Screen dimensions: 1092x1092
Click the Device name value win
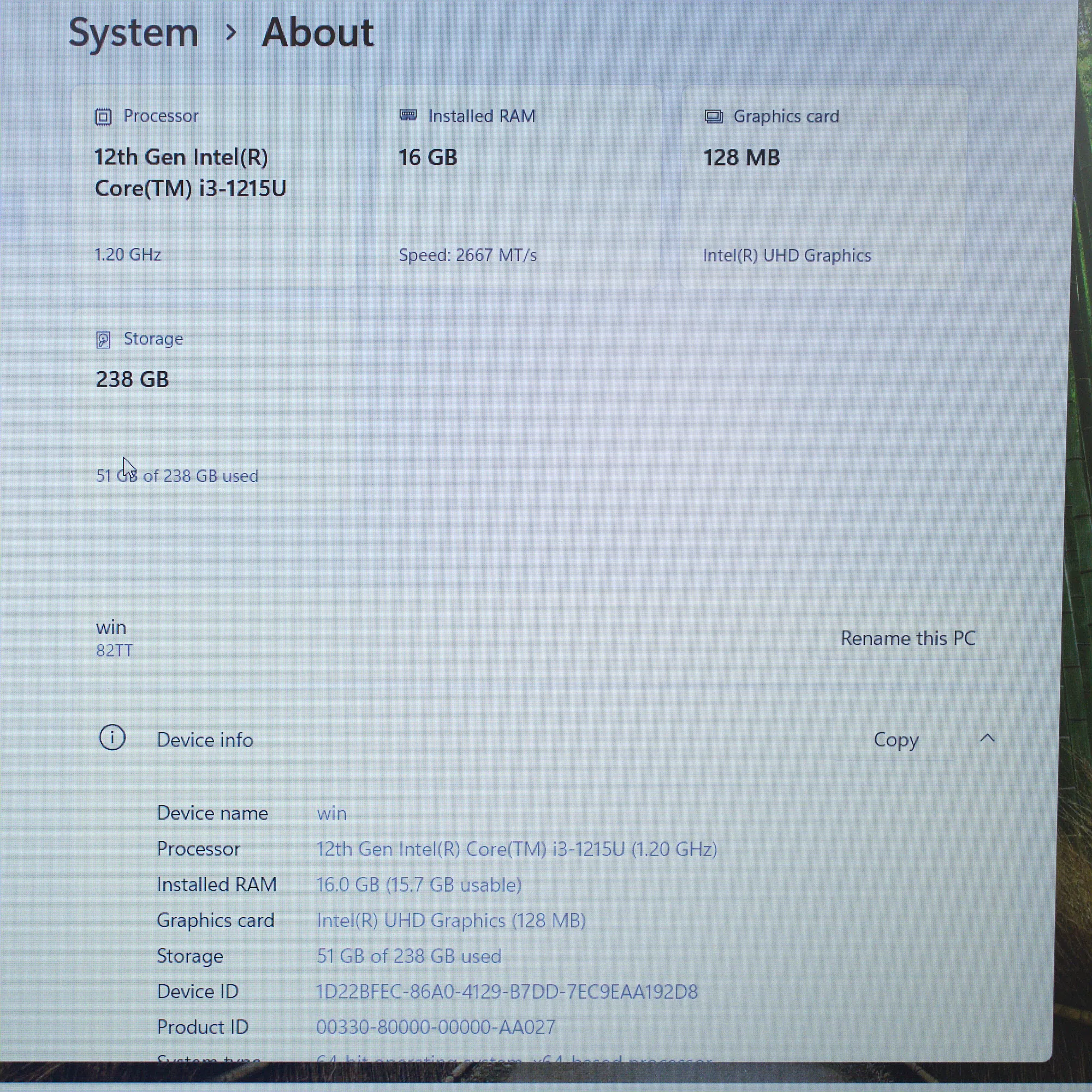331,814
